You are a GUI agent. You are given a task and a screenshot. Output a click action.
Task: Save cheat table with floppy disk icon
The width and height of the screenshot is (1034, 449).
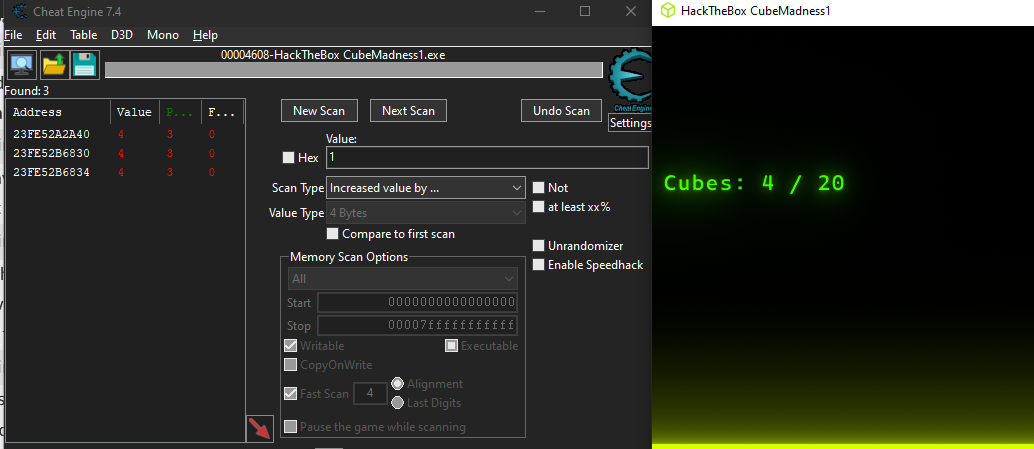tap(86, 65)
